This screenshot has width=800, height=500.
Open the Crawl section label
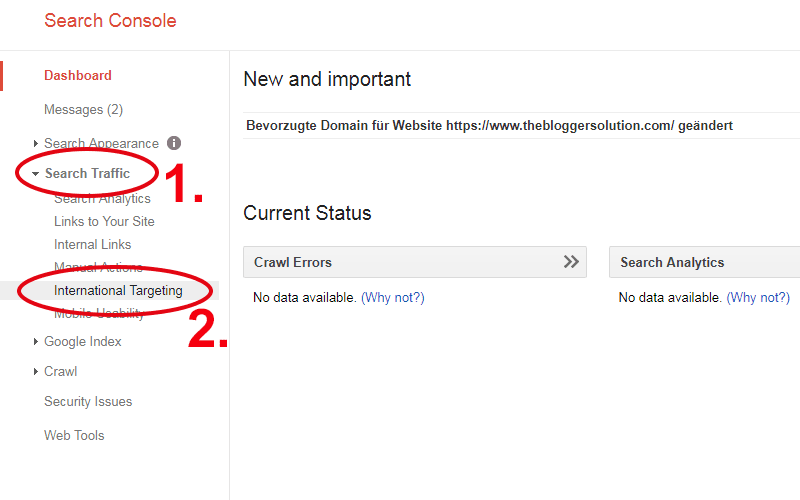click(x=61, y=371)
